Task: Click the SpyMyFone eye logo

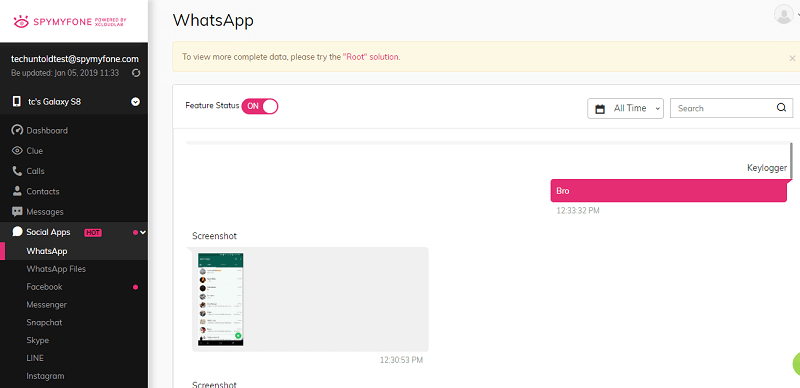Action: coord(21,21)
